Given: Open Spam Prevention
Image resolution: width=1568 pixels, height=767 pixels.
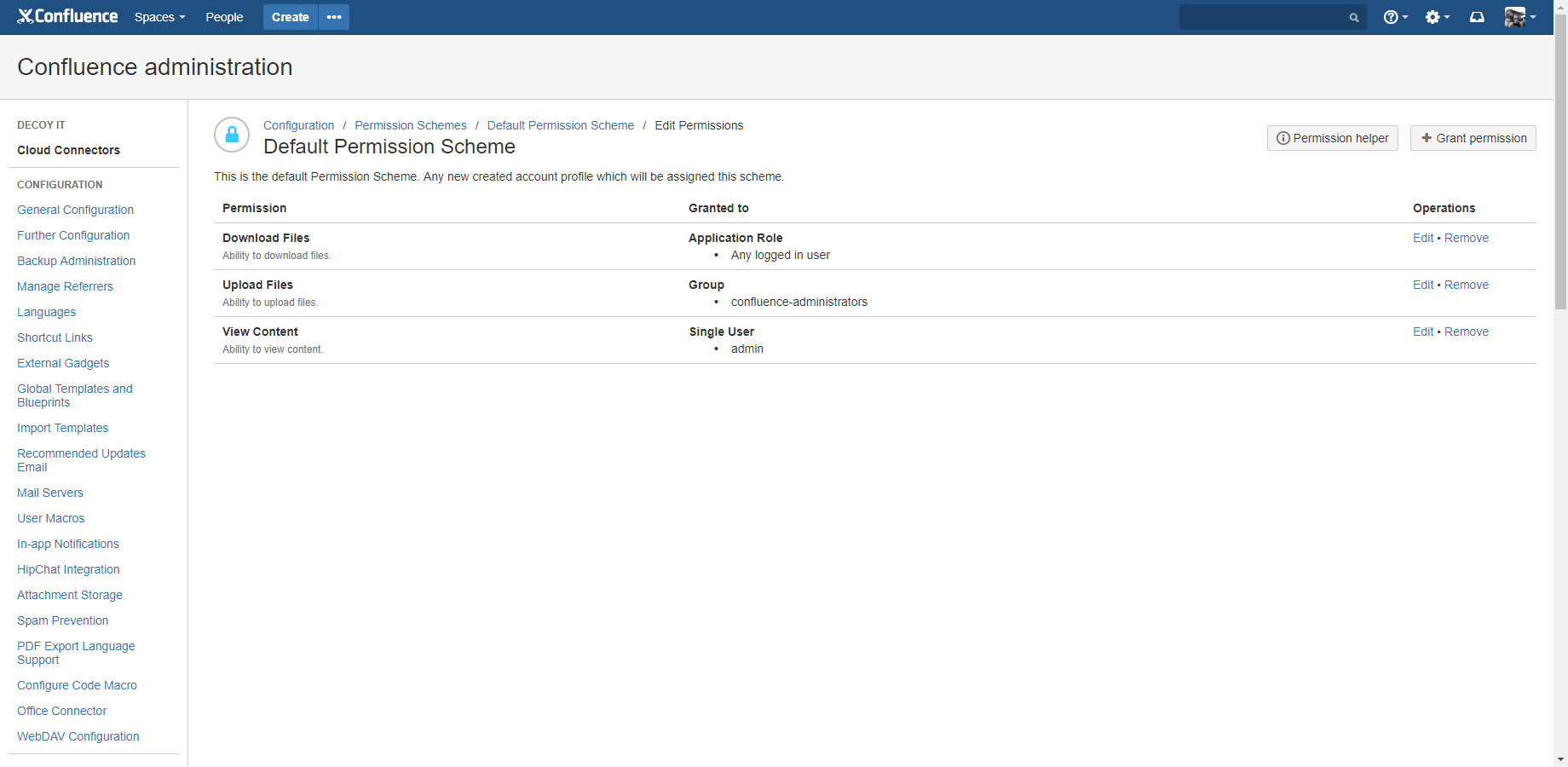Looking at the screenshot, I should [x=62, y=620].
